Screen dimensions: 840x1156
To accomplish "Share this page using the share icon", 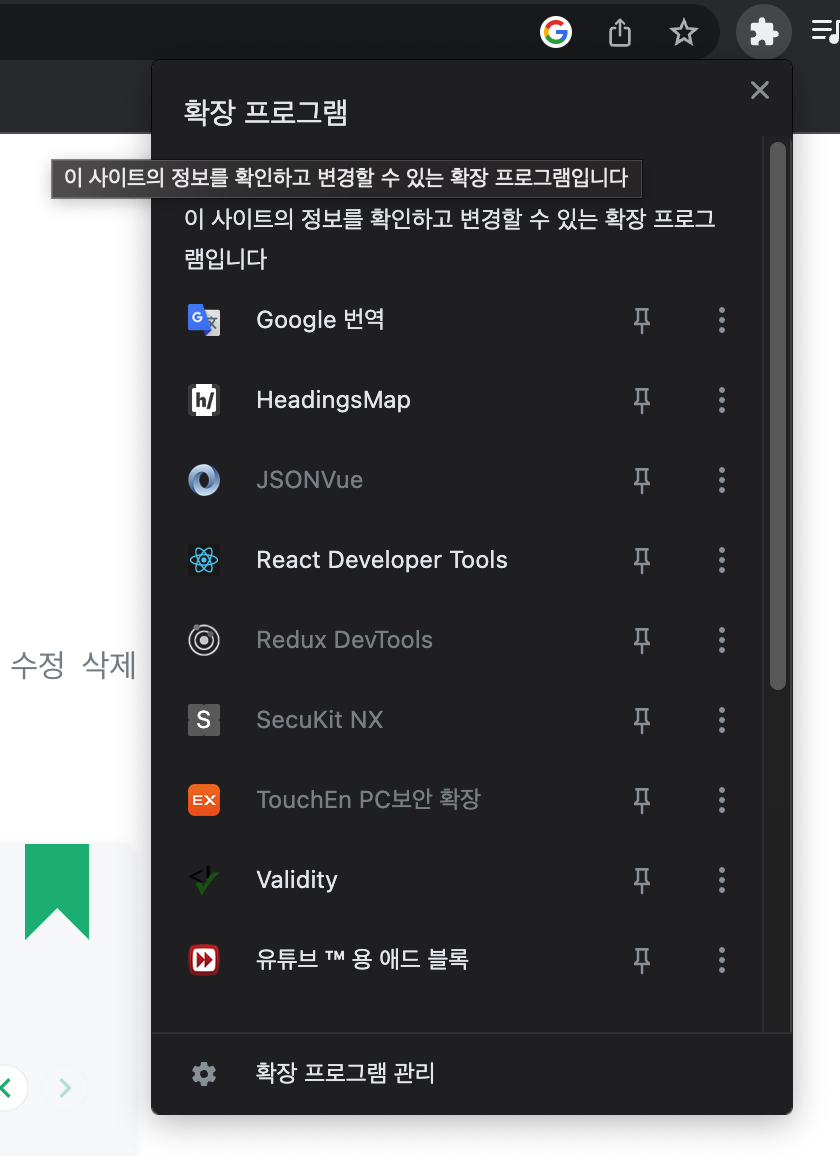I will tap(619, 32).
